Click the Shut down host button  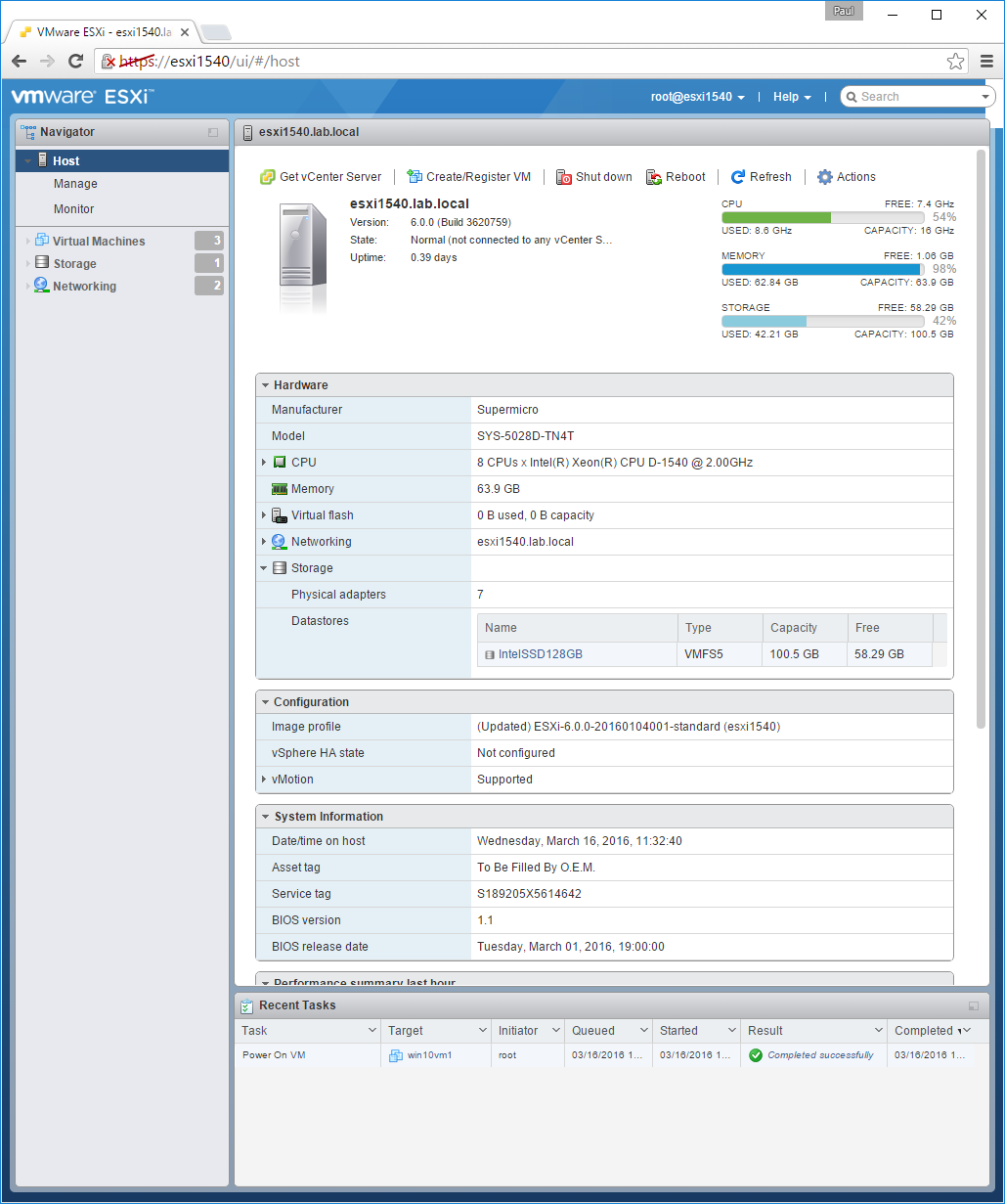(x=594, y=177)
